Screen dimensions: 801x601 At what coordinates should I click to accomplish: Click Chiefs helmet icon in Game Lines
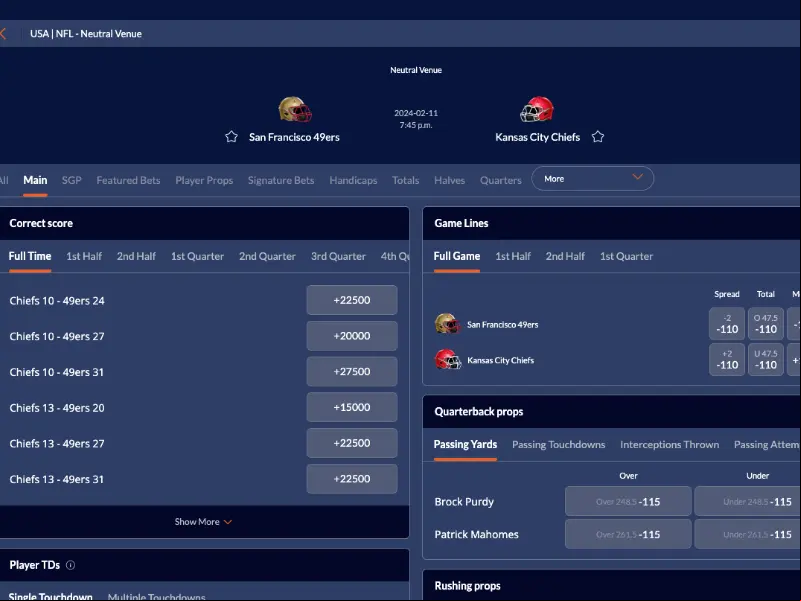click(447, 359)
